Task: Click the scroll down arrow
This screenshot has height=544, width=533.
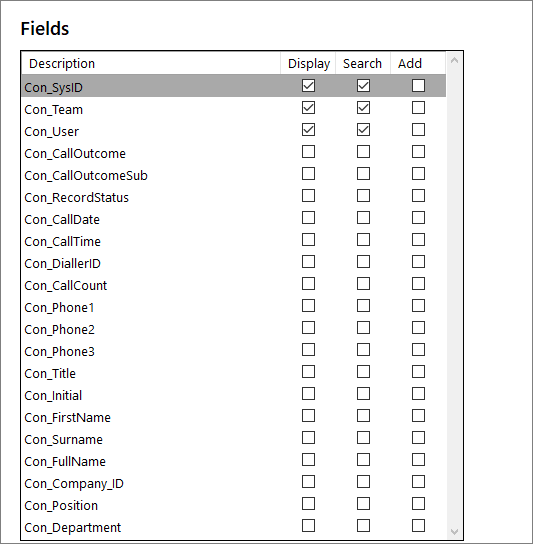Action: pyautogui.click(x=454, y=531)
